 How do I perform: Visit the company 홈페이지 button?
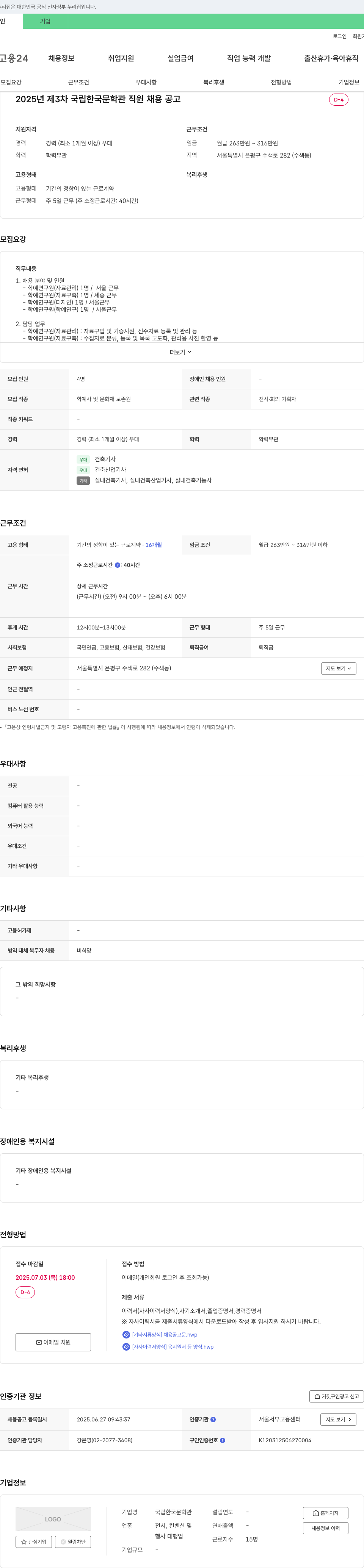coord(326,1513)
